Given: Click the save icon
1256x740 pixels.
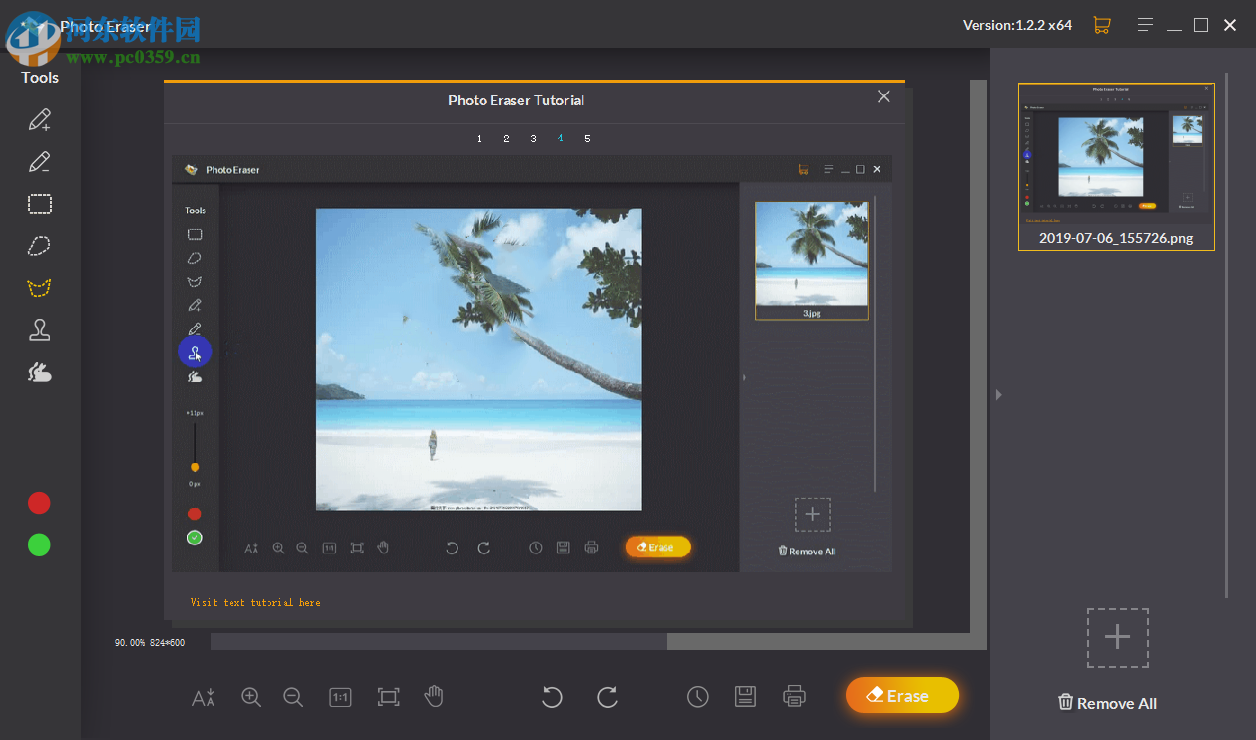Looking at the screenshot, I should pos(745,696).
